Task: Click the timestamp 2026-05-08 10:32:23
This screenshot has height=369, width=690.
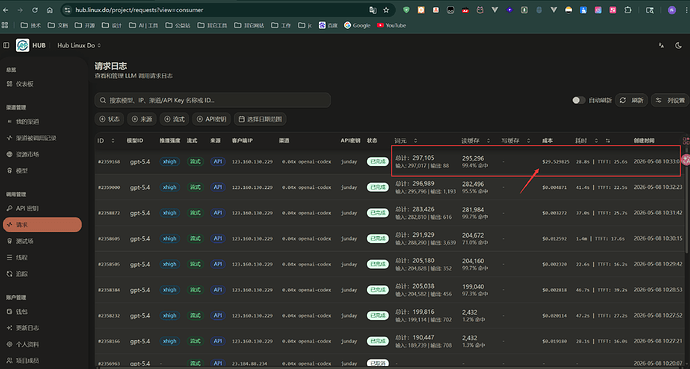Action: point(658,187)
